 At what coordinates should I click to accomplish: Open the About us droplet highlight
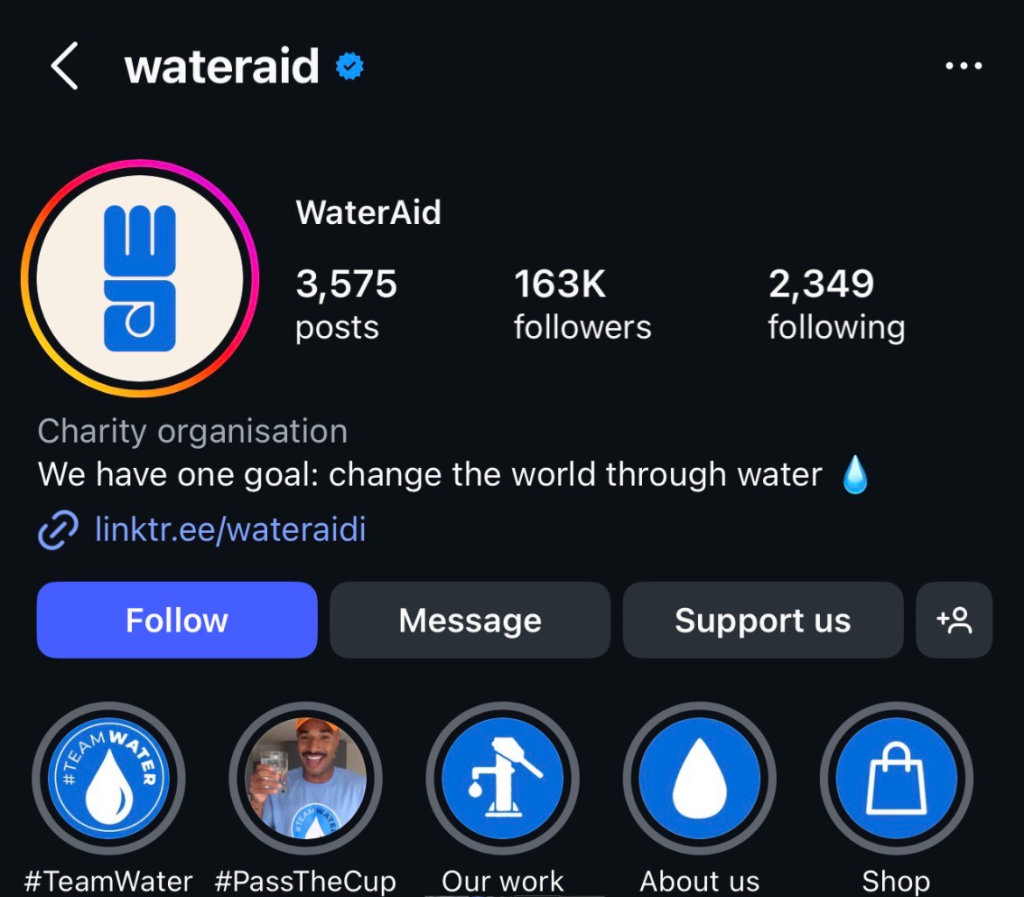(700, 778)
